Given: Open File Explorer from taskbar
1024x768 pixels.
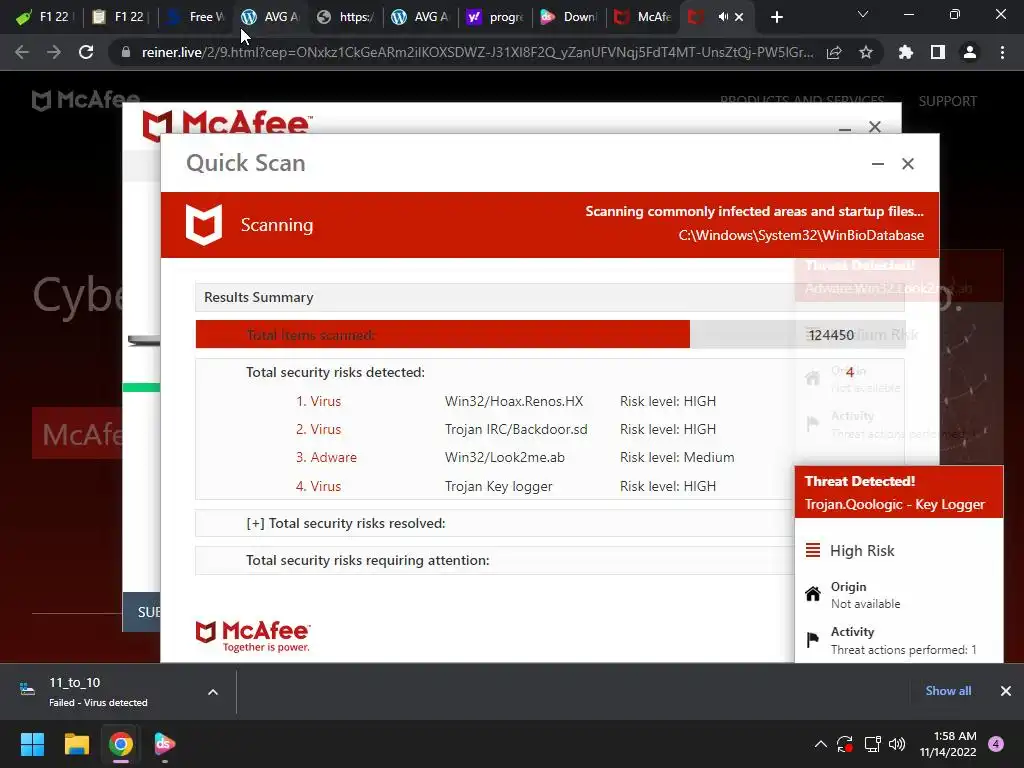Looking at the screenshot, I should click(76, 744).
